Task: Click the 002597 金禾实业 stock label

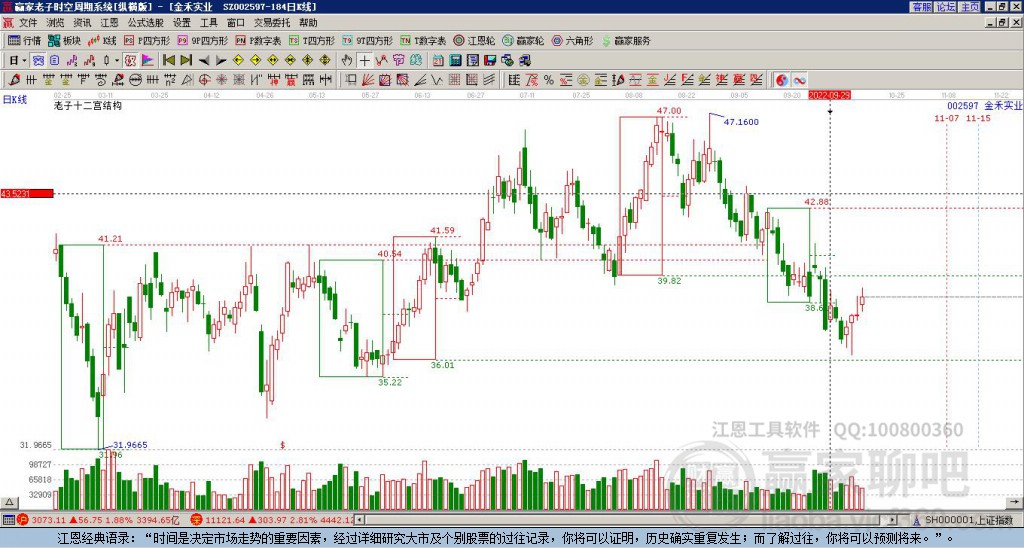Action: [x=985, y=105]
